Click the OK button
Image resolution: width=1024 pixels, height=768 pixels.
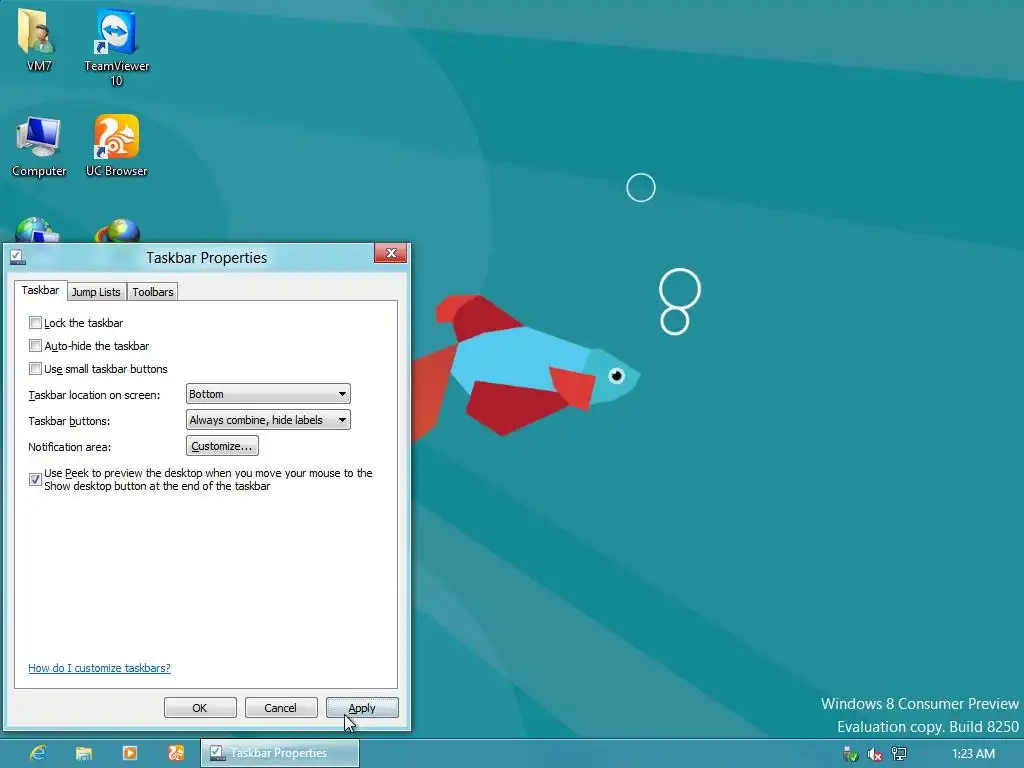coord(200,708)
